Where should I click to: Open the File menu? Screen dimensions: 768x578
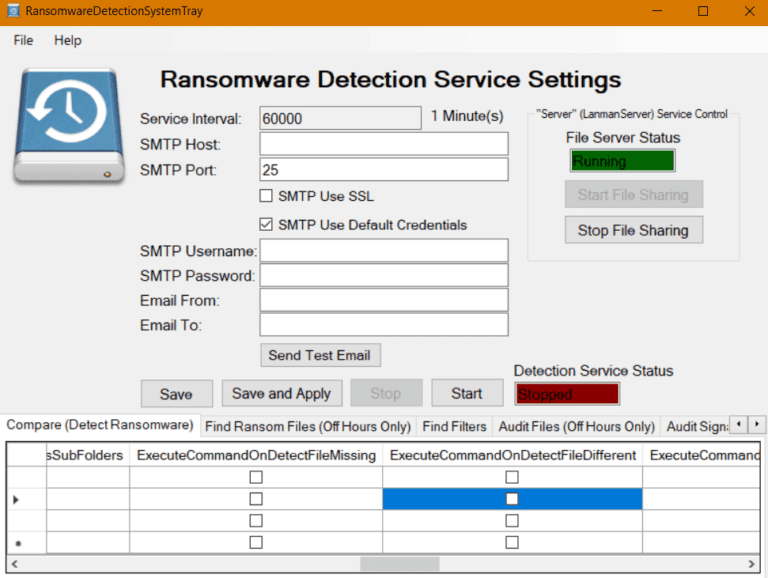23,40
